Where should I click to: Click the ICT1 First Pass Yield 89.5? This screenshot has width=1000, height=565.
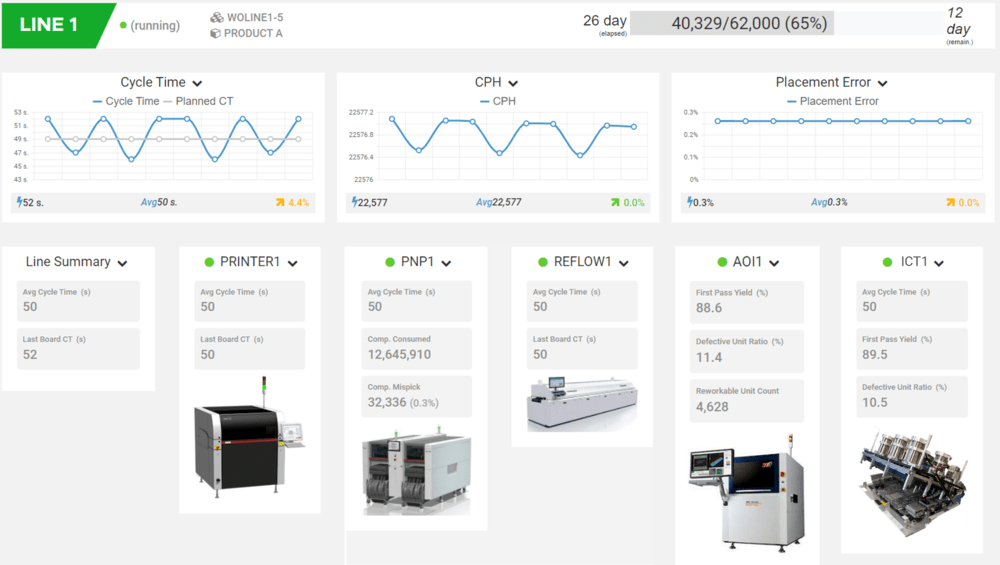coord(874,355)
